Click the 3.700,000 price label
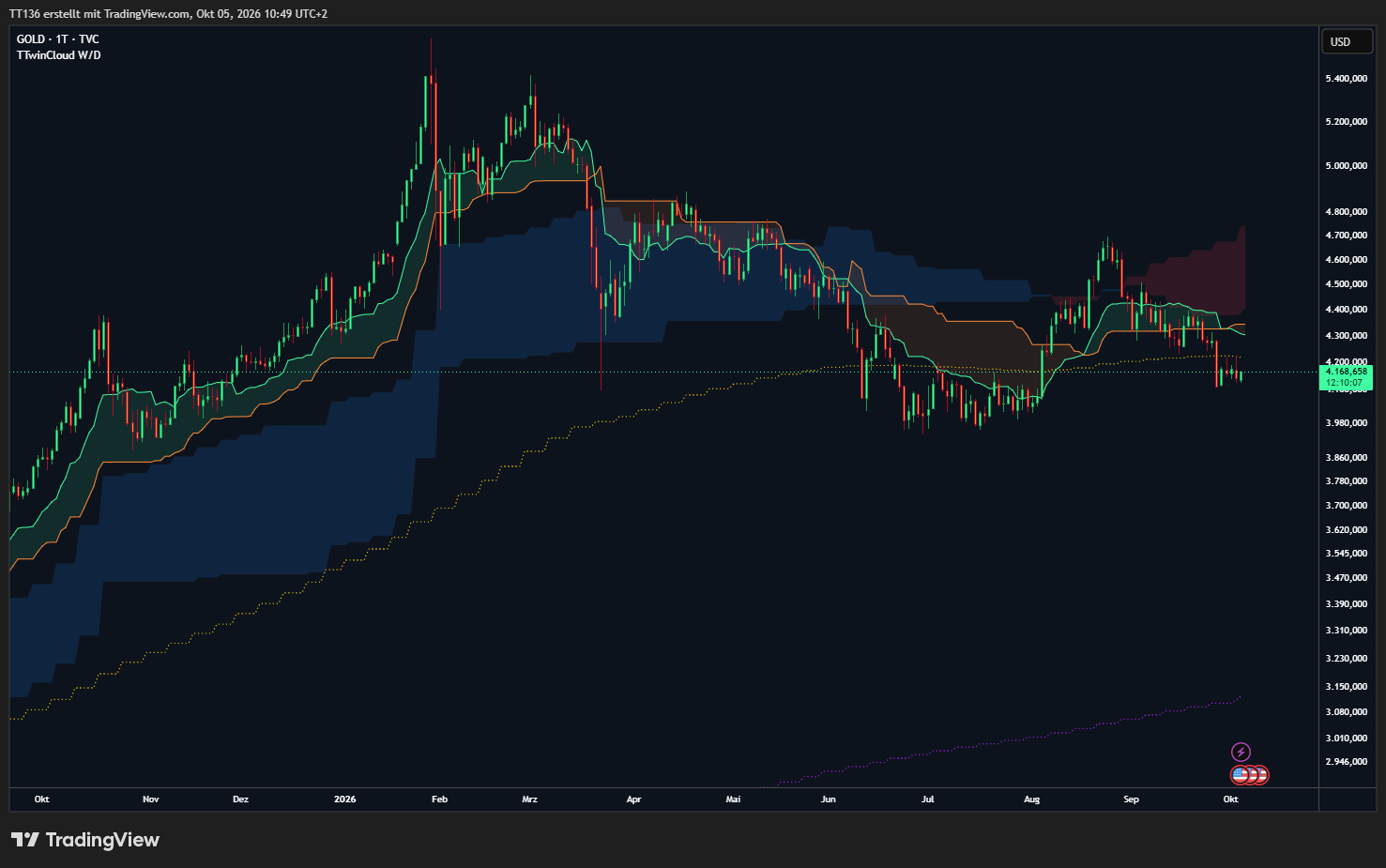This screenshot has width=1386, height=868. [1346, 506]
